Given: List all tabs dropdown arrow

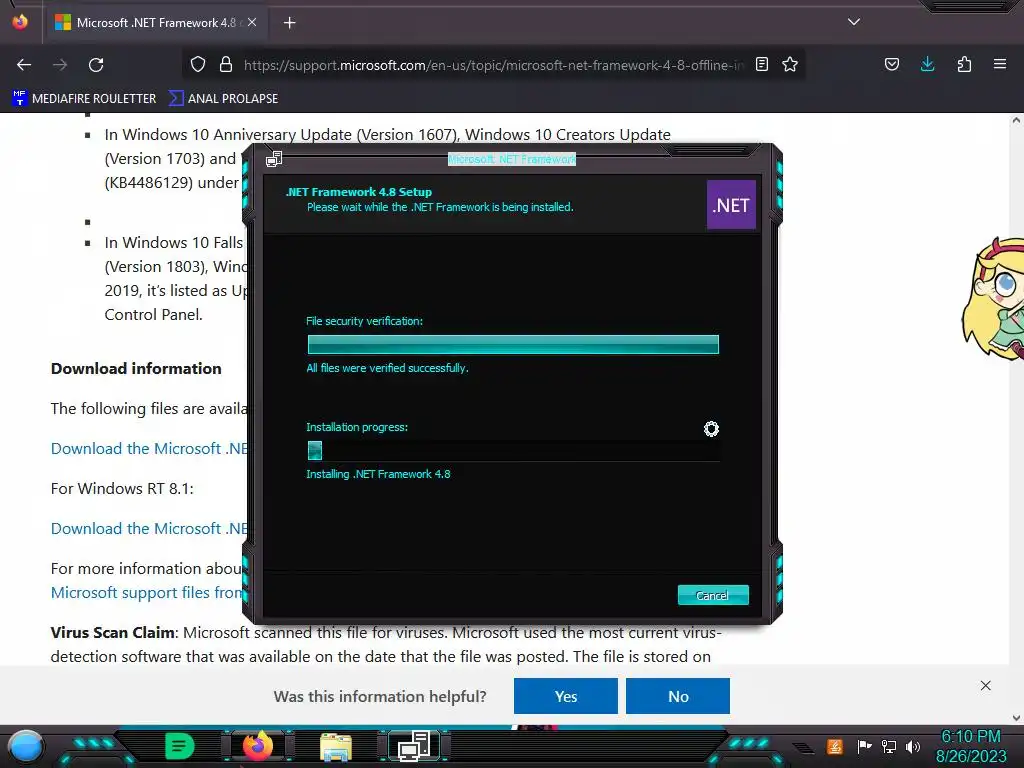Looking at the screenshot, I should (854, 22).
